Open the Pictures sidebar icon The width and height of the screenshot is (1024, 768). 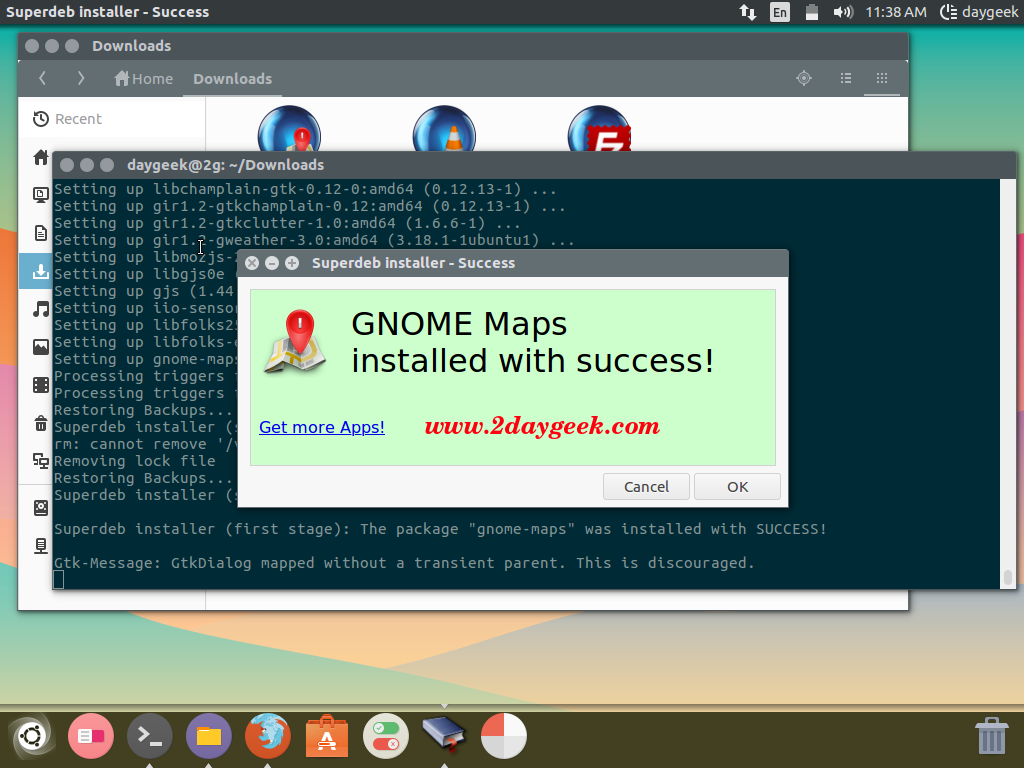(x=40, y=347)
